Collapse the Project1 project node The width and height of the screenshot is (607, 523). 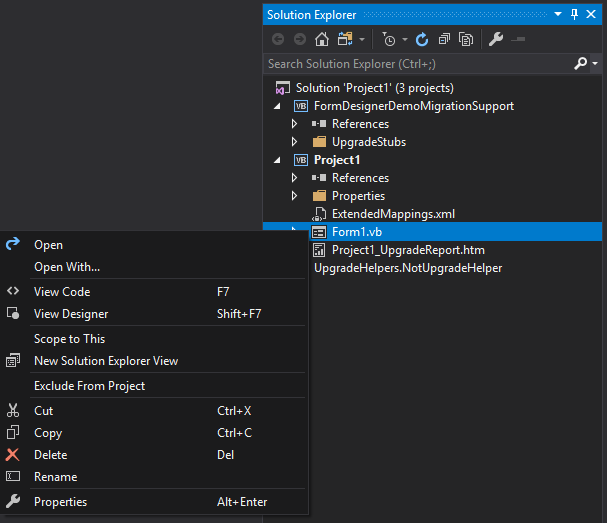(x=277, y=160)
